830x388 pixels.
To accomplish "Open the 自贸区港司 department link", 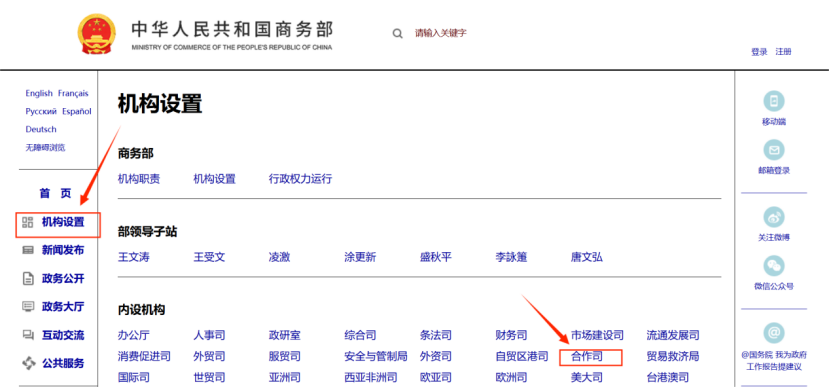I will tap(522, 356).
